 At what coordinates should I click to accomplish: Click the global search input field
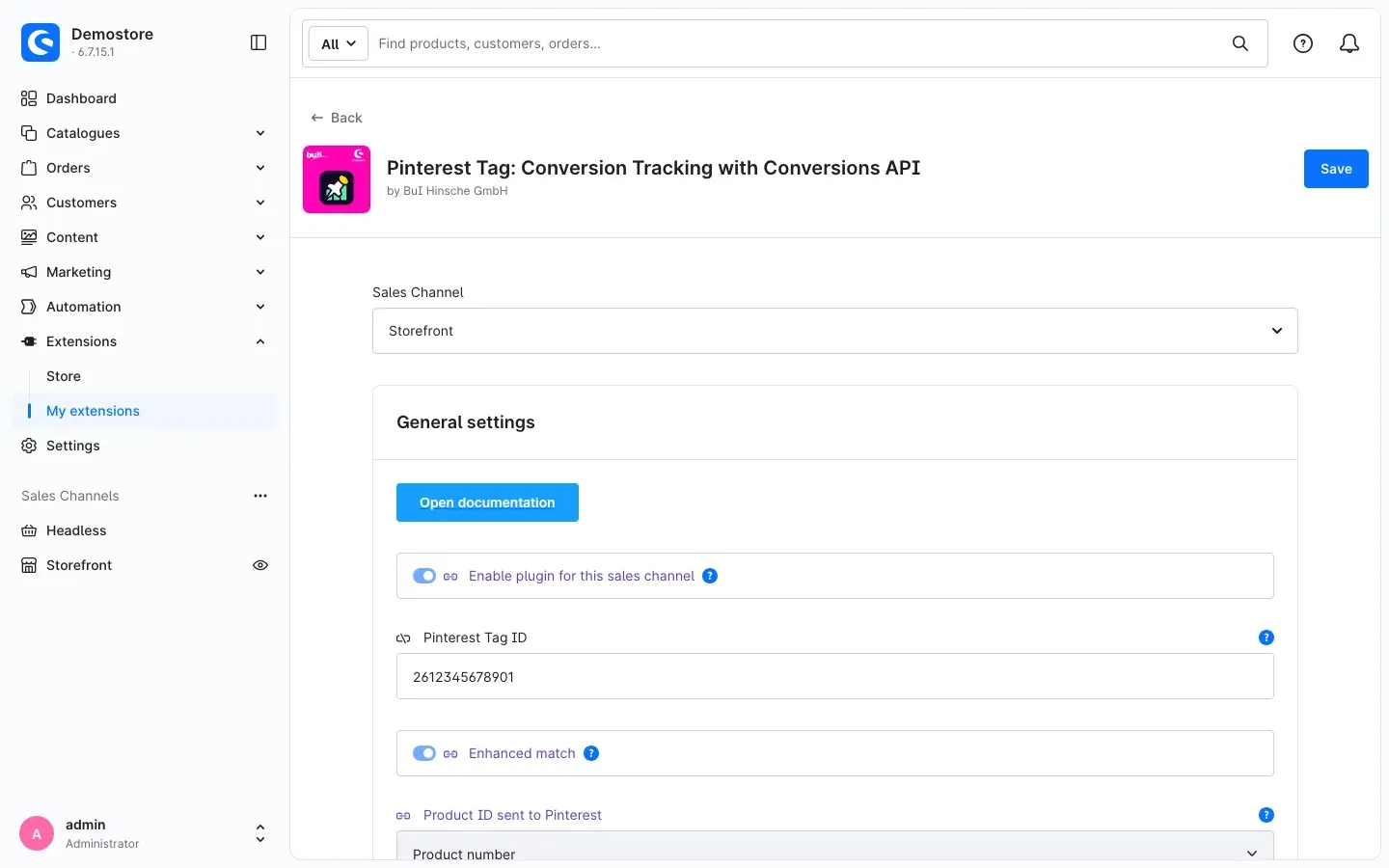click(797, 43)
